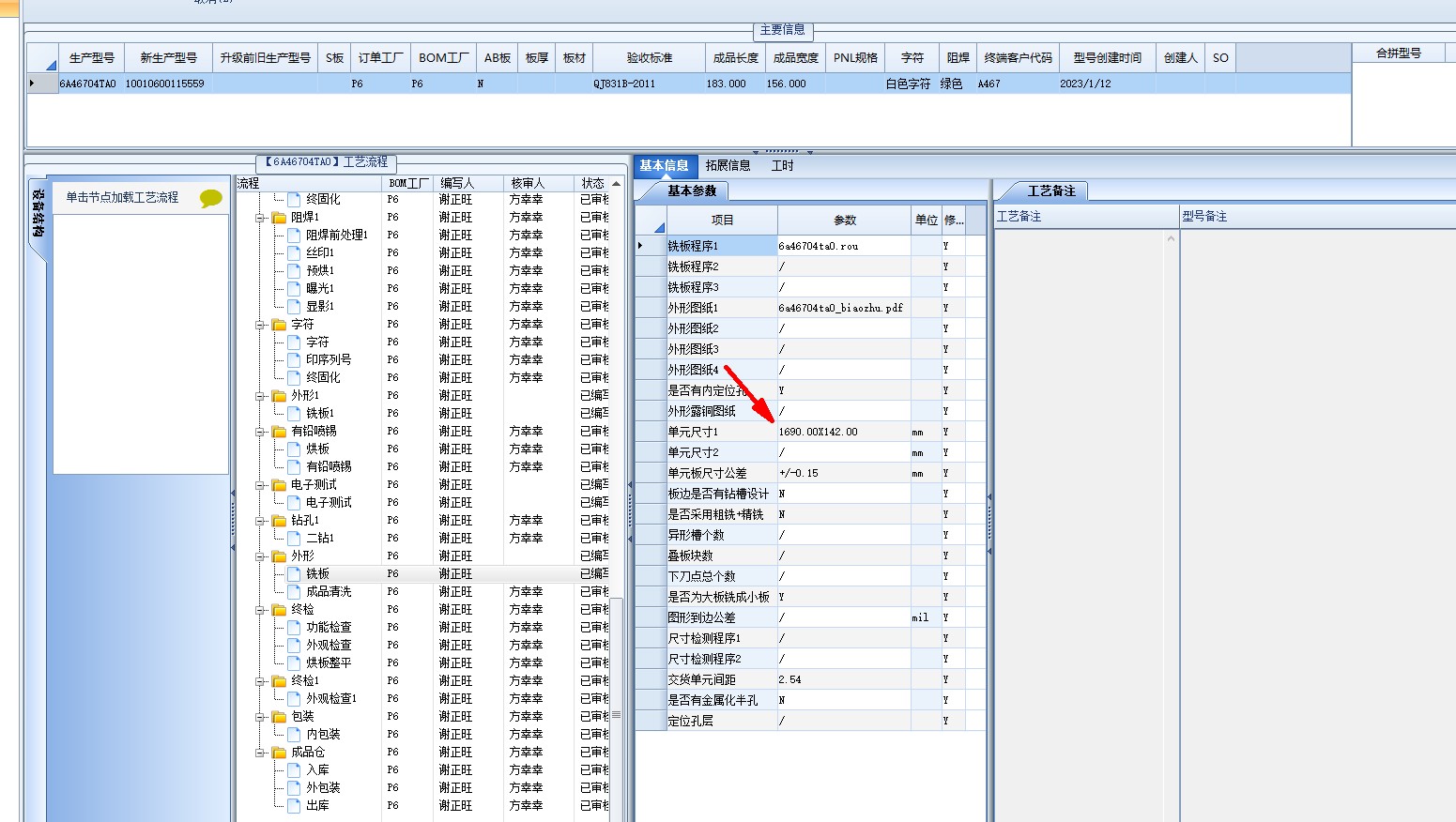Collapse the 钻孔1 tree node
Image resolution: width=1456 pixels, height=822 pixels.
(260, 520)
